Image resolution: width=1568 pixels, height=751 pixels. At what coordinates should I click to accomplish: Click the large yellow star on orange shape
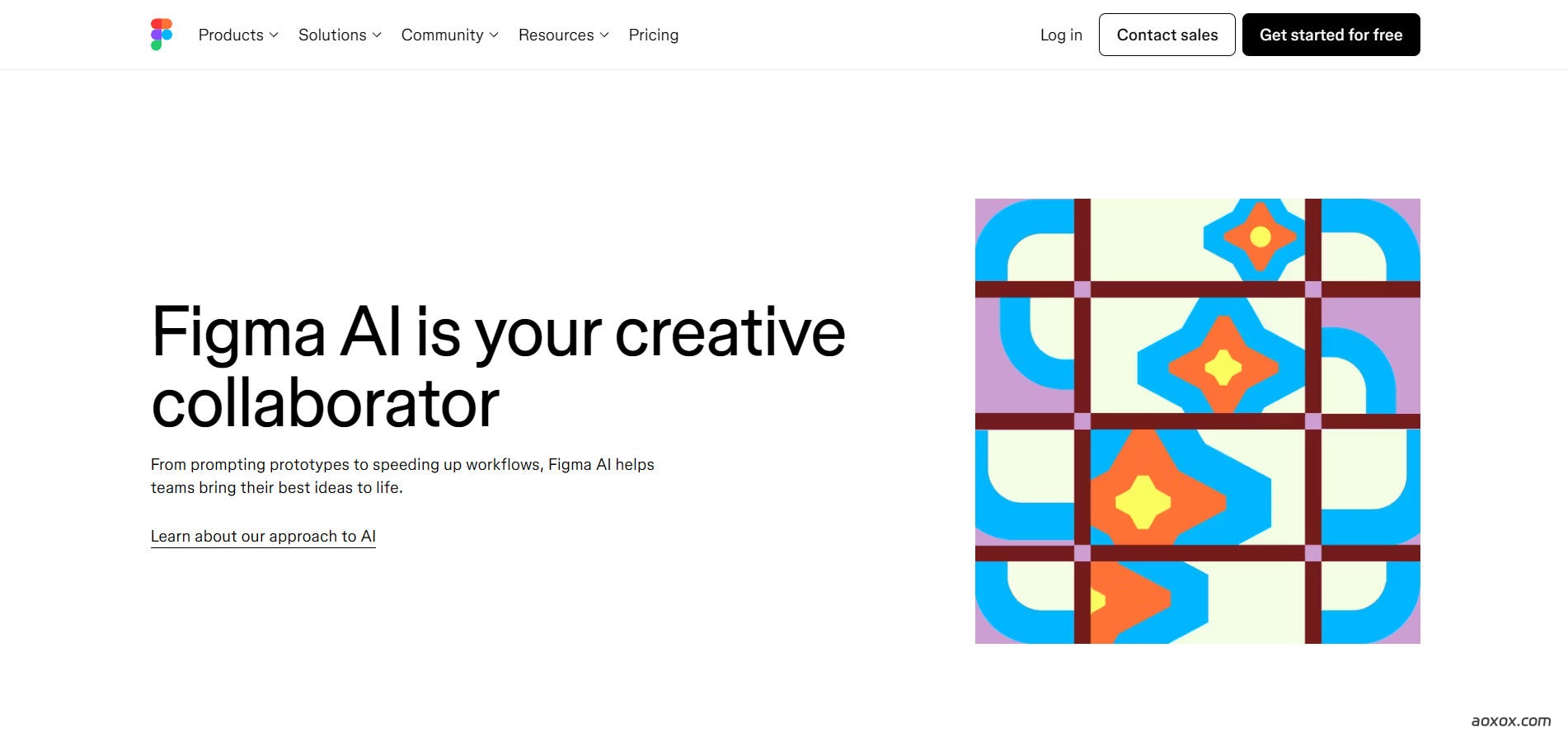(1143, 501)
